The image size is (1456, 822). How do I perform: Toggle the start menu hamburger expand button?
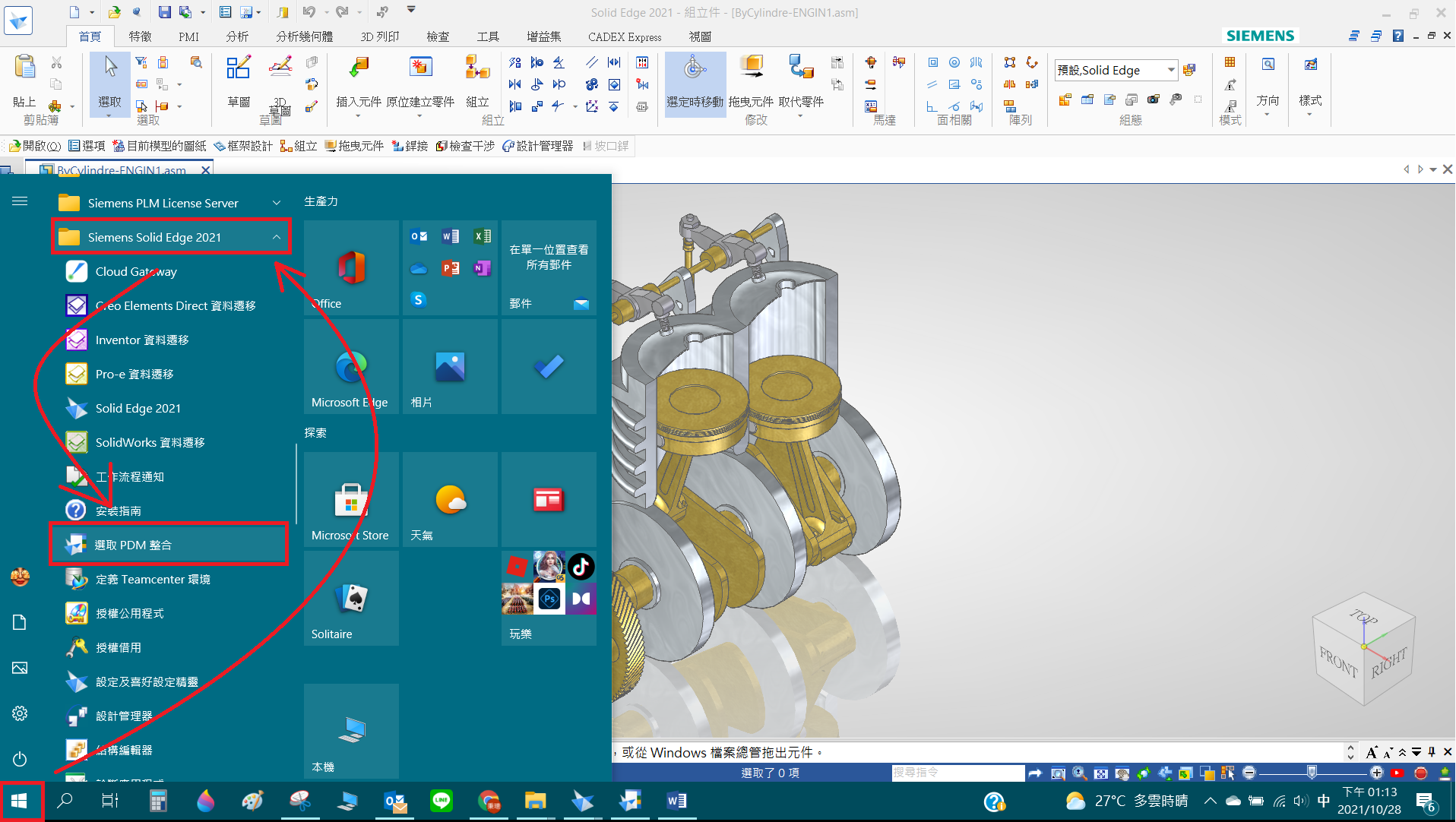tap(20, 201)
